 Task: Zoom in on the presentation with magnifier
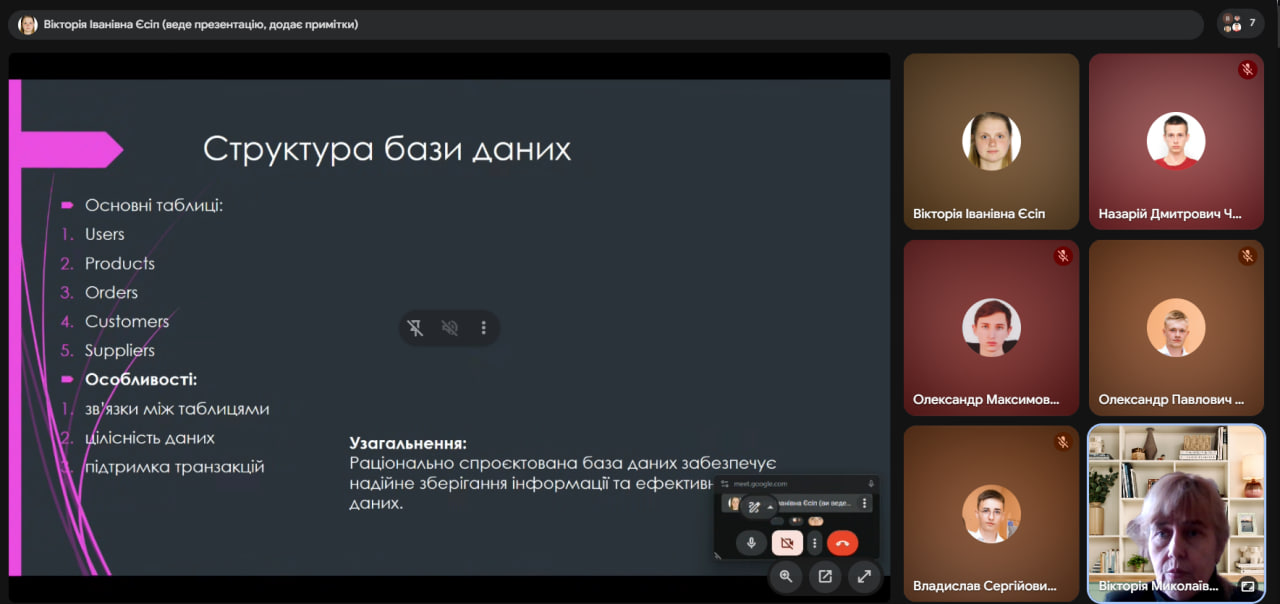click(786, 576)
